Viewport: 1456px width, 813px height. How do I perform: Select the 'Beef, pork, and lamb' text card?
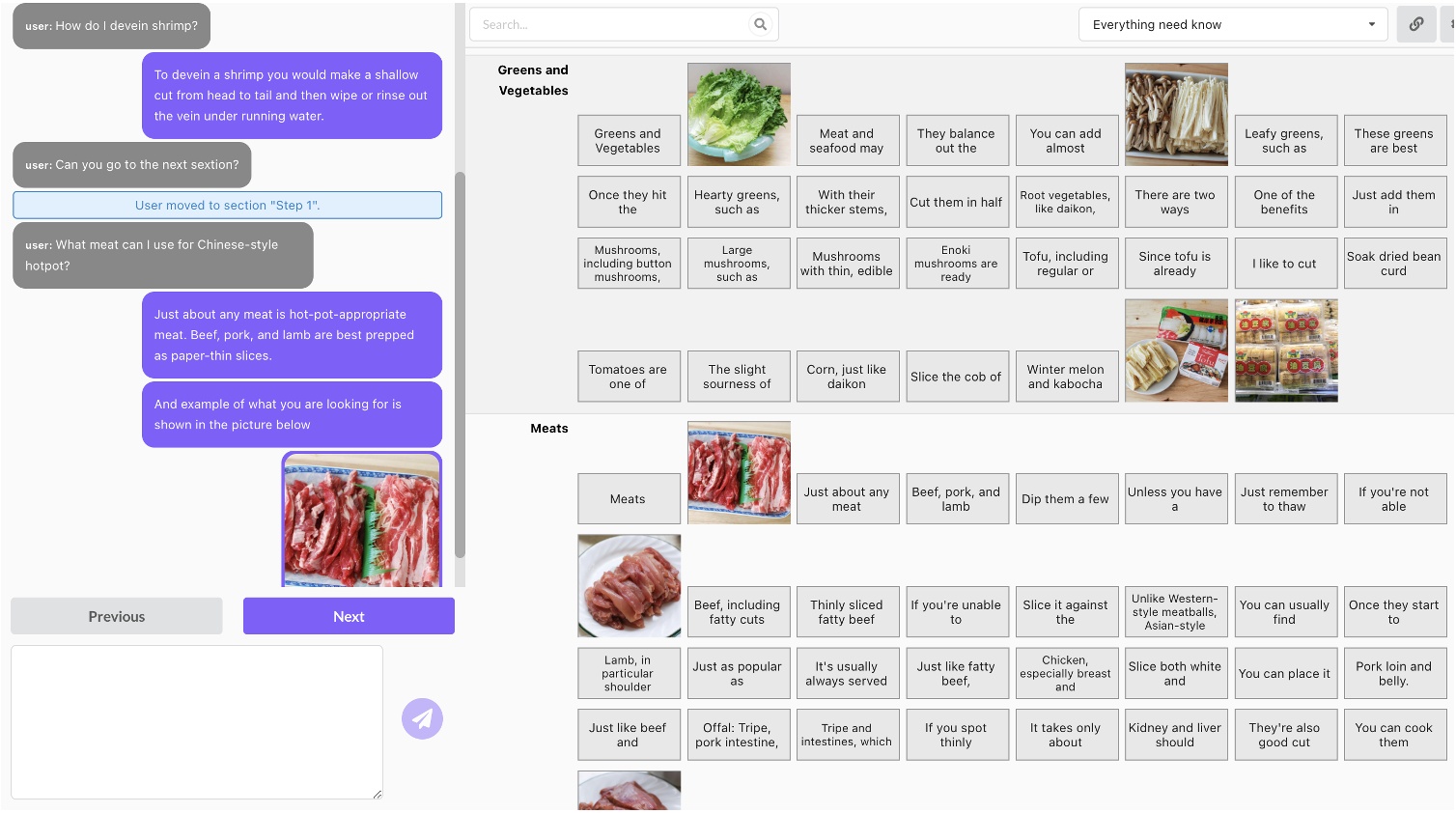coord(957,498)
